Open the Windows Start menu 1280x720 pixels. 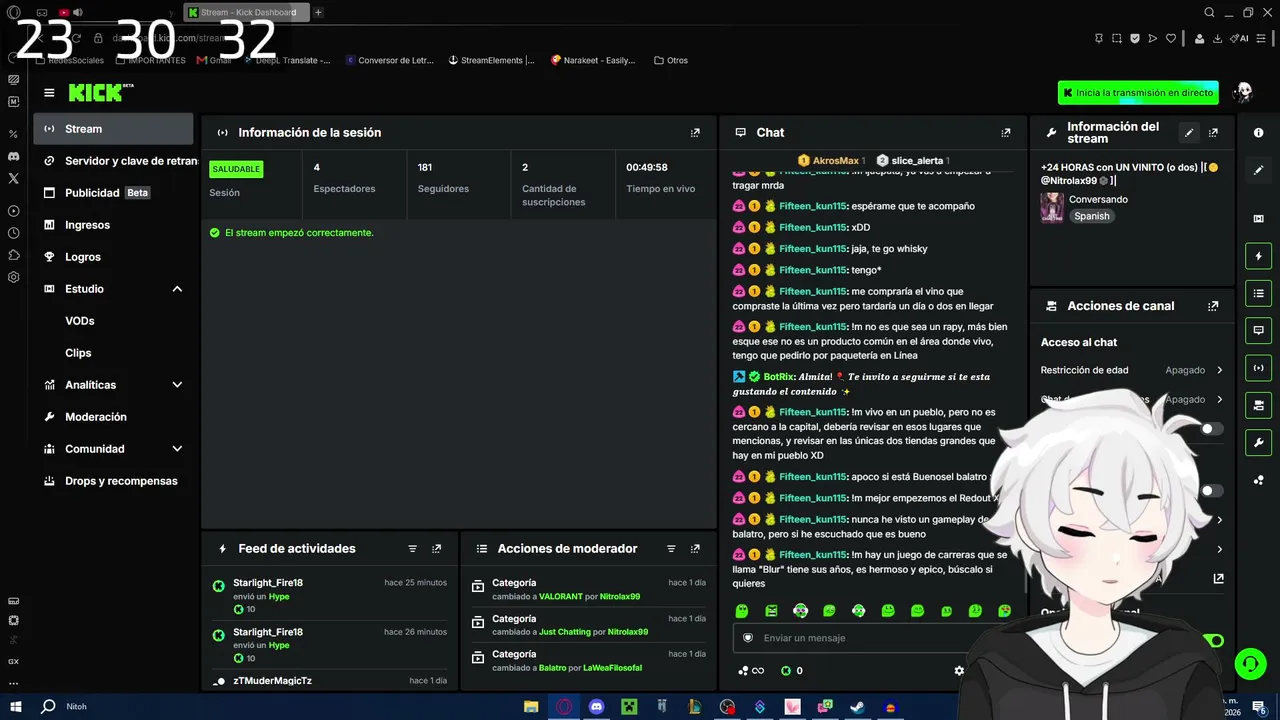pyautogui.click(x=16, y=707)
